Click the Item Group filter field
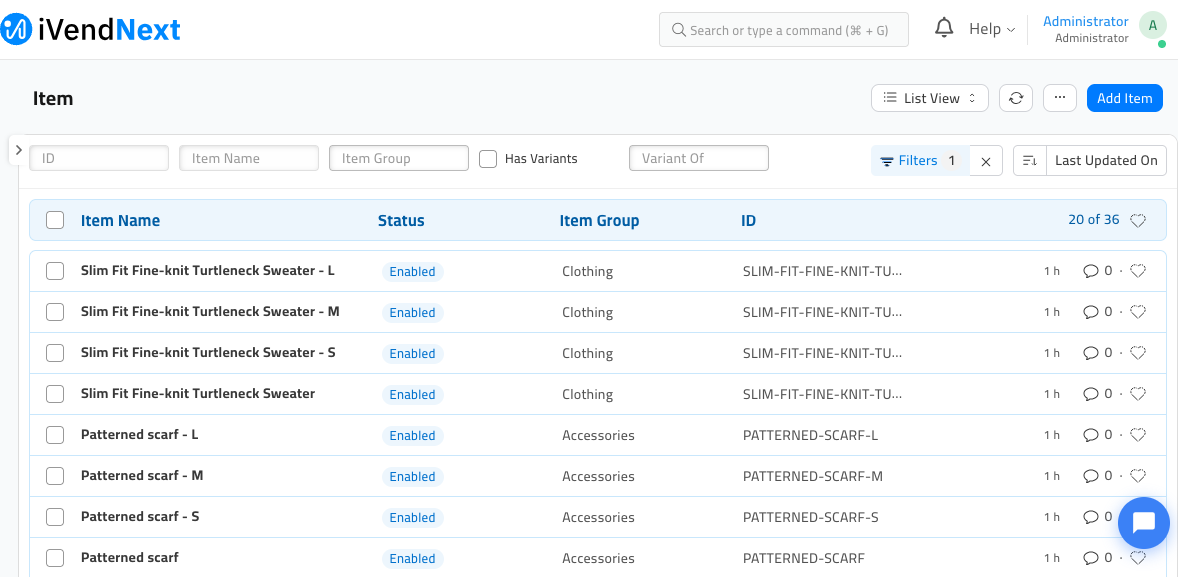The image size is (1178, 577). [399, 158]
